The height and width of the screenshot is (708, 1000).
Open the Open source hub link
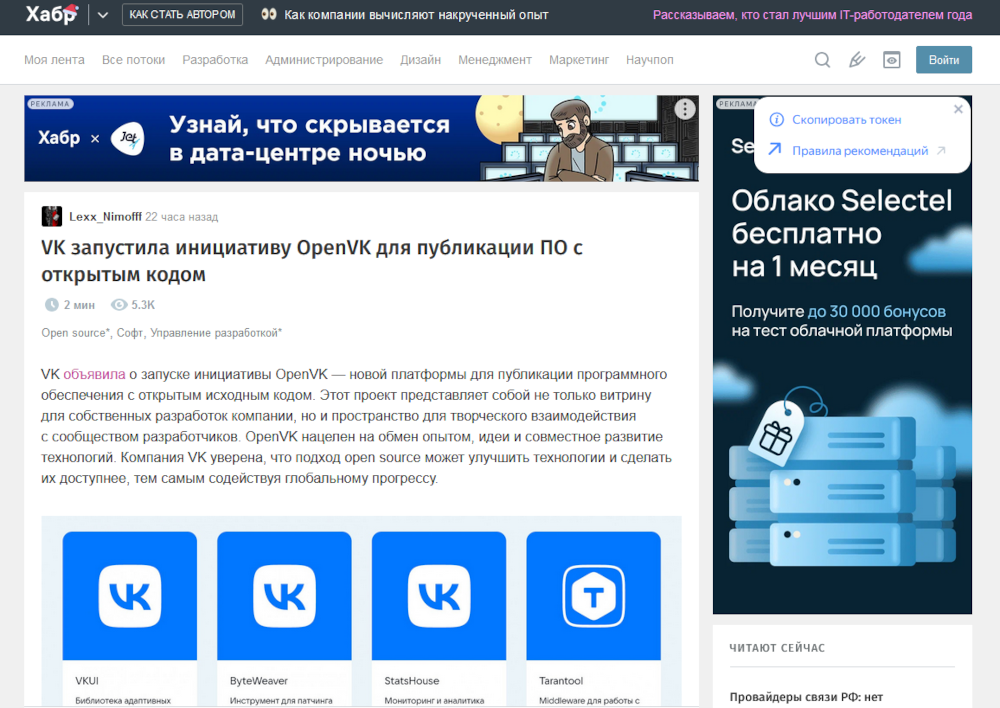[75, 332]
